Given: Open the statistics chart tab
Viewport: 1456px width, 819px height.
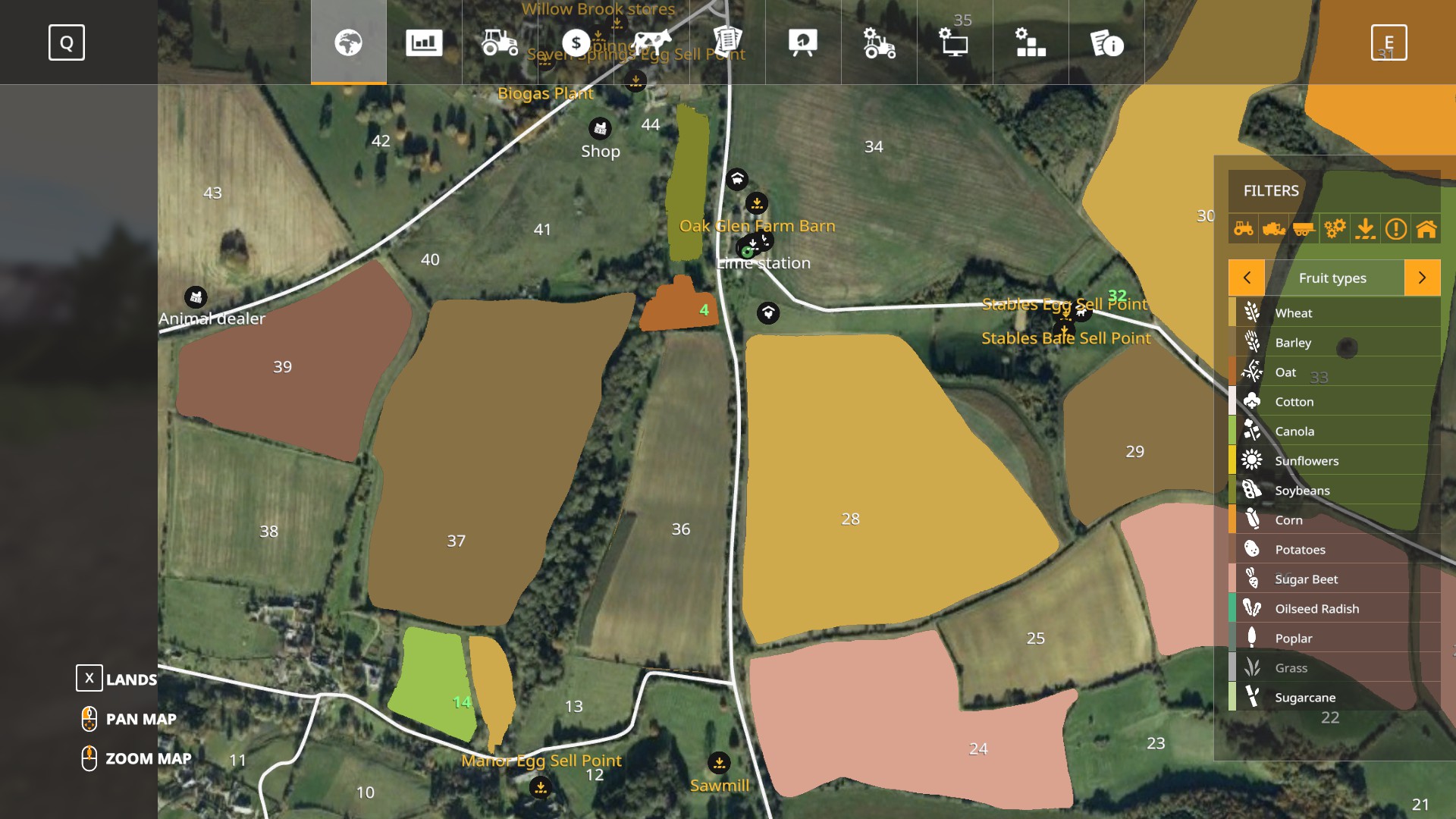Looking at the screenshot, I should point(424,42).
